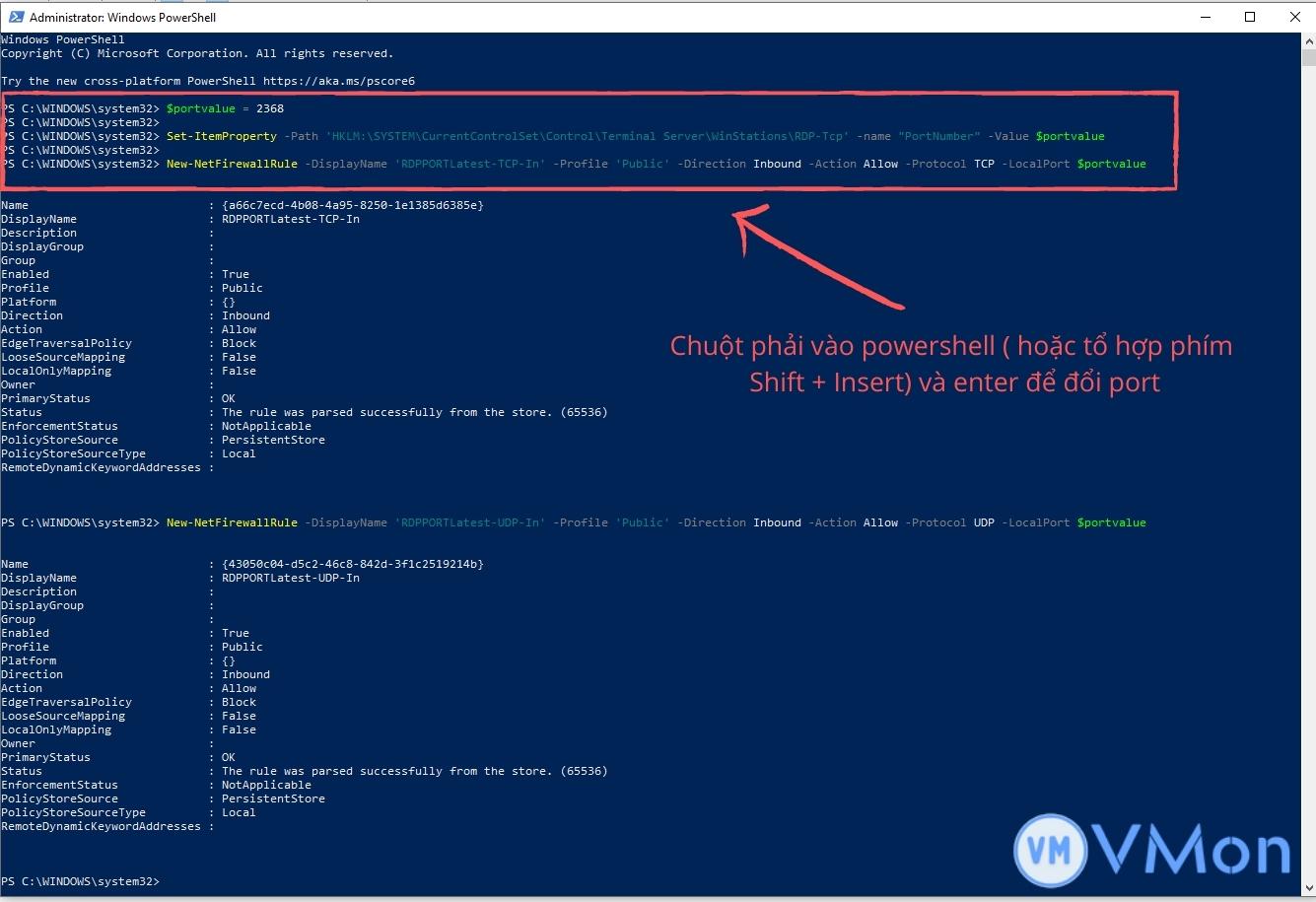The image size is (1316, 902).
Task: Click the PersistentStore policy source value
Action: [x=274, y=440]
